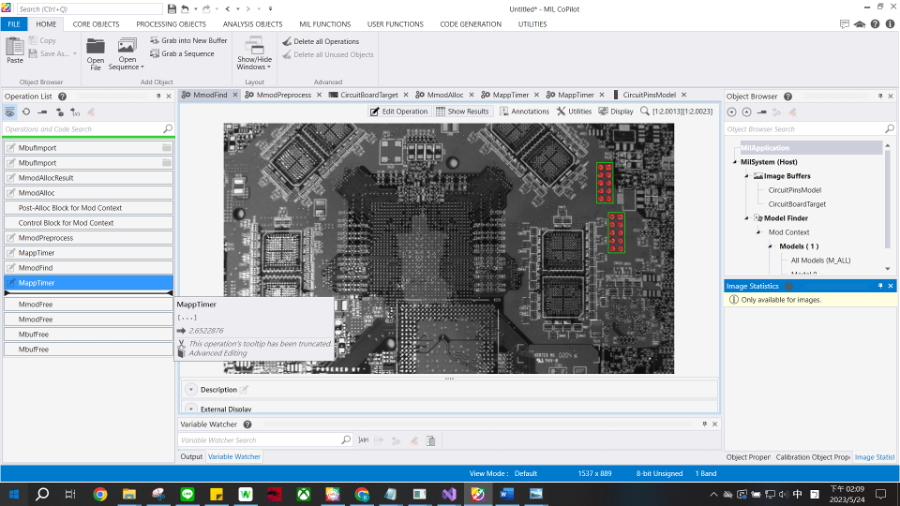Select Post-Alloc Block for Mod Context

coord(88,208)
